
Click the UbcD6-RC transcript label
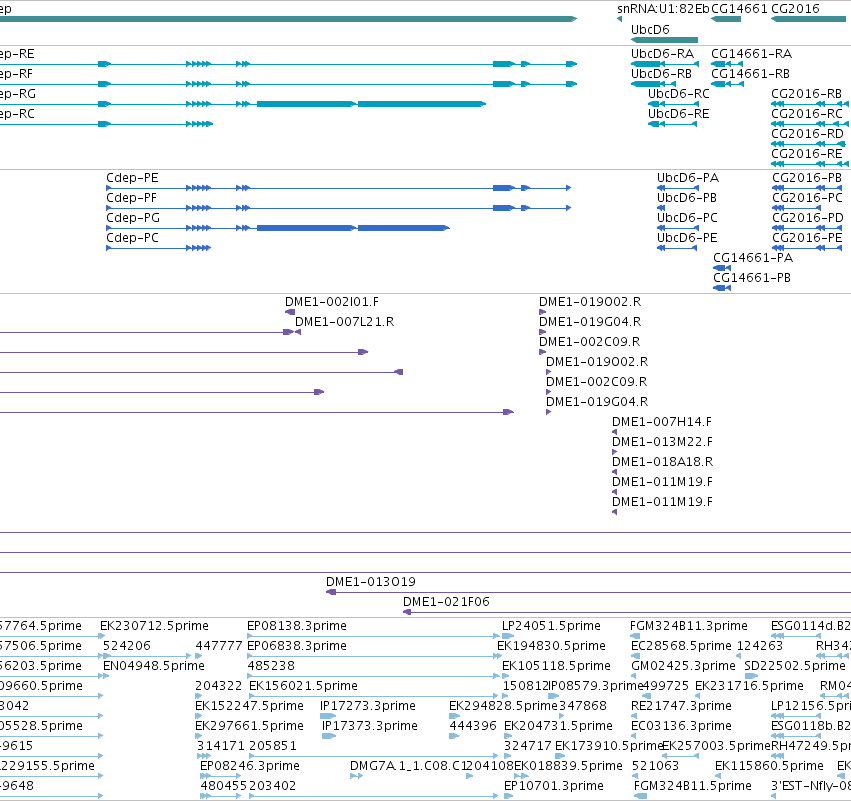click(x=678, y=94)
